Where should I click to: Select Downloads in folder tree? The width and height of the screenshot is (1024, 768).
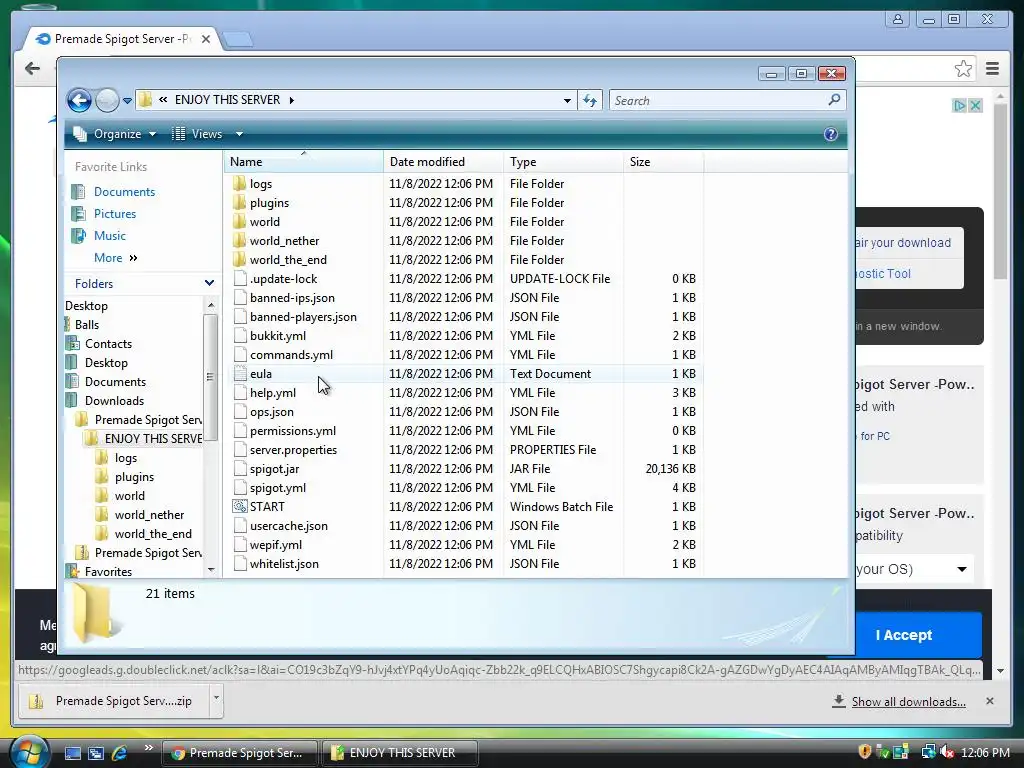114,400
